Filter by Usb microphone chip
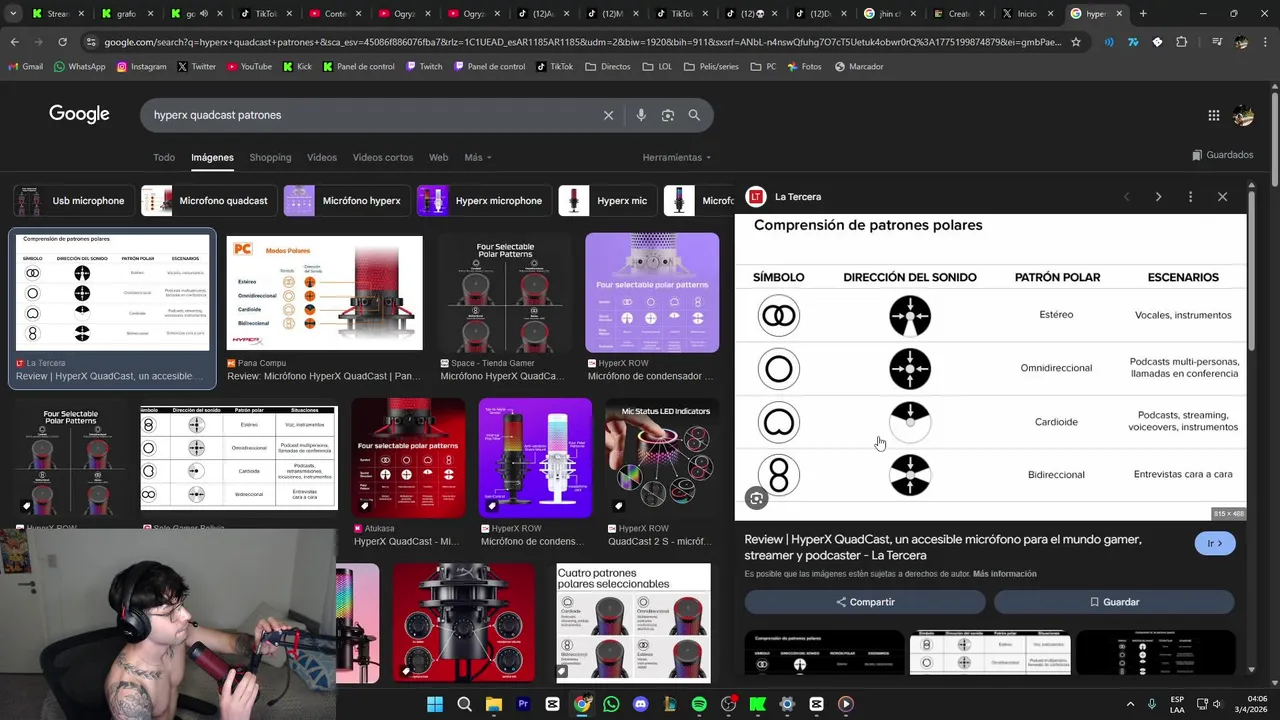1280x720 pixels. tap(72, 201)
